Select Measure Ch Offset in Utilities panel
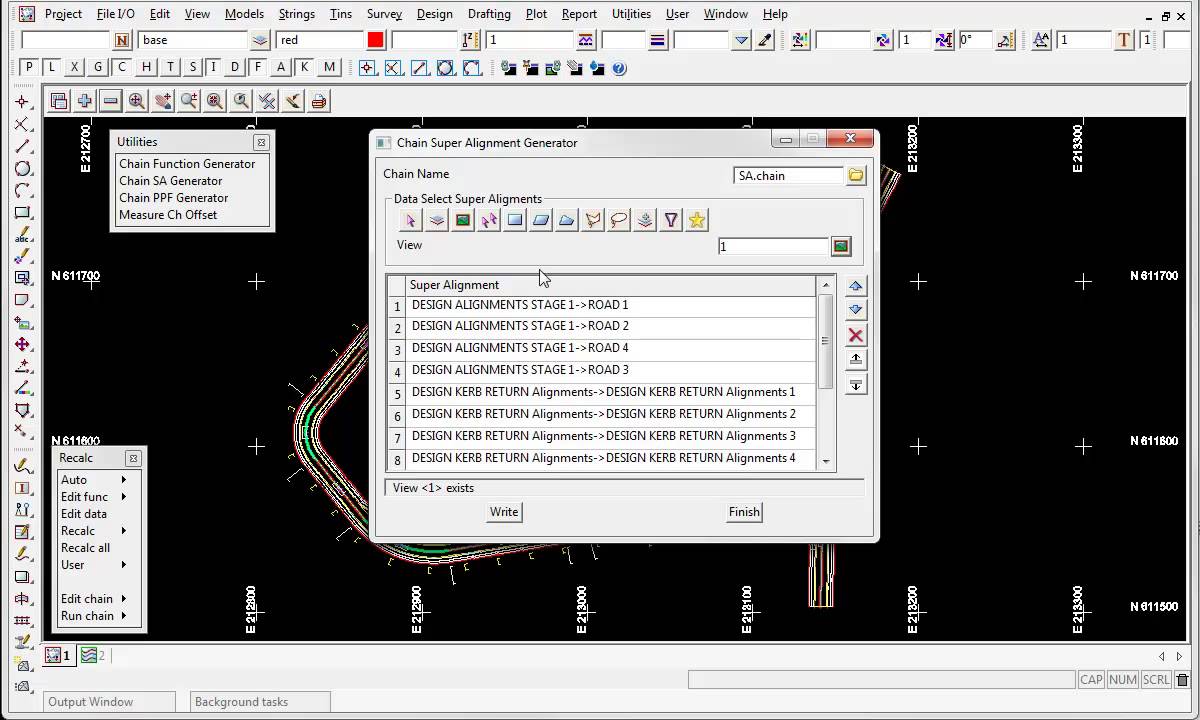Image resolution: width=1200 pixels, height=720 pixels. tap(168, 215)
